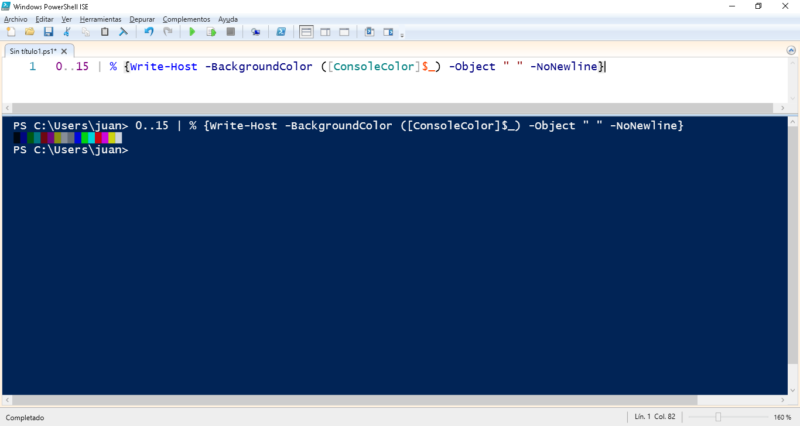The height and width of the screenshot is (426, 800).
Task: Show script pane maximized layout
Action: 344,32
